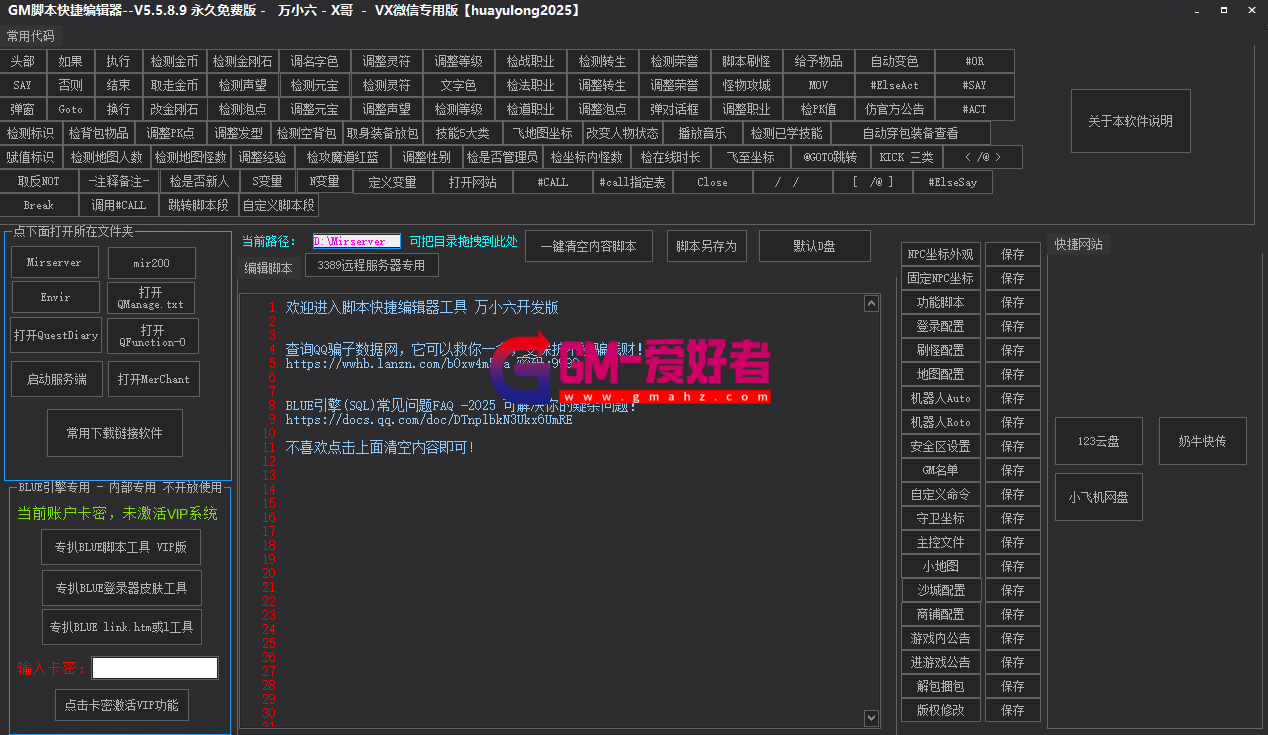Click 3389远程服务器专用 button
Image resolution: width=1268 pixels, height=735 pixels.
pyautogui.click(x=371, y=266)
